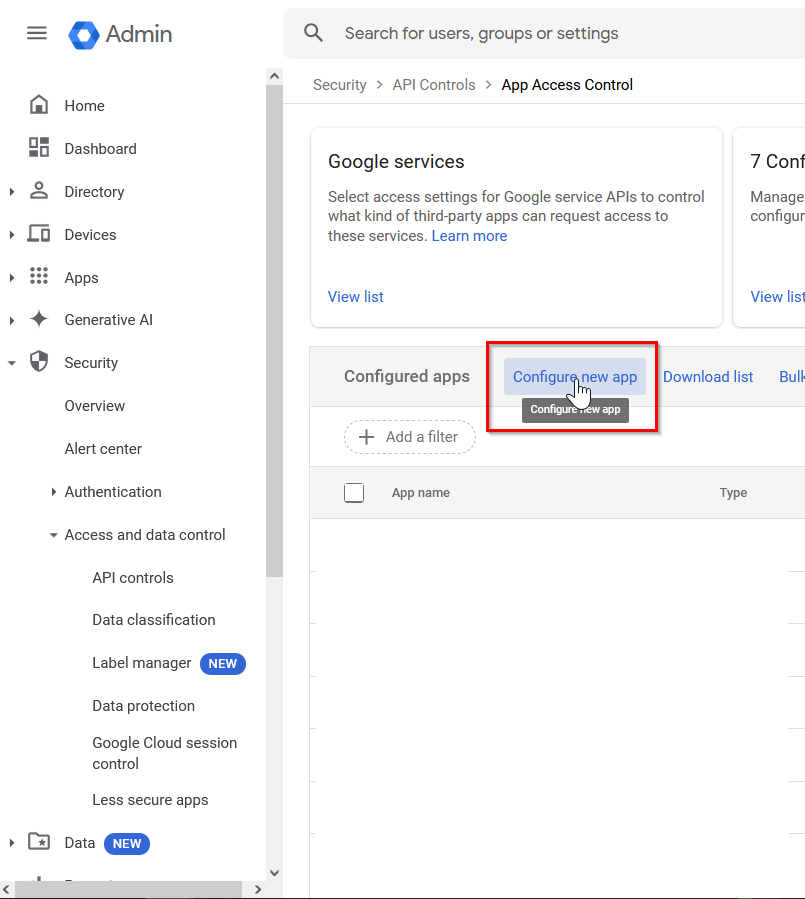Click the Directory person icon

coord(39,191)
